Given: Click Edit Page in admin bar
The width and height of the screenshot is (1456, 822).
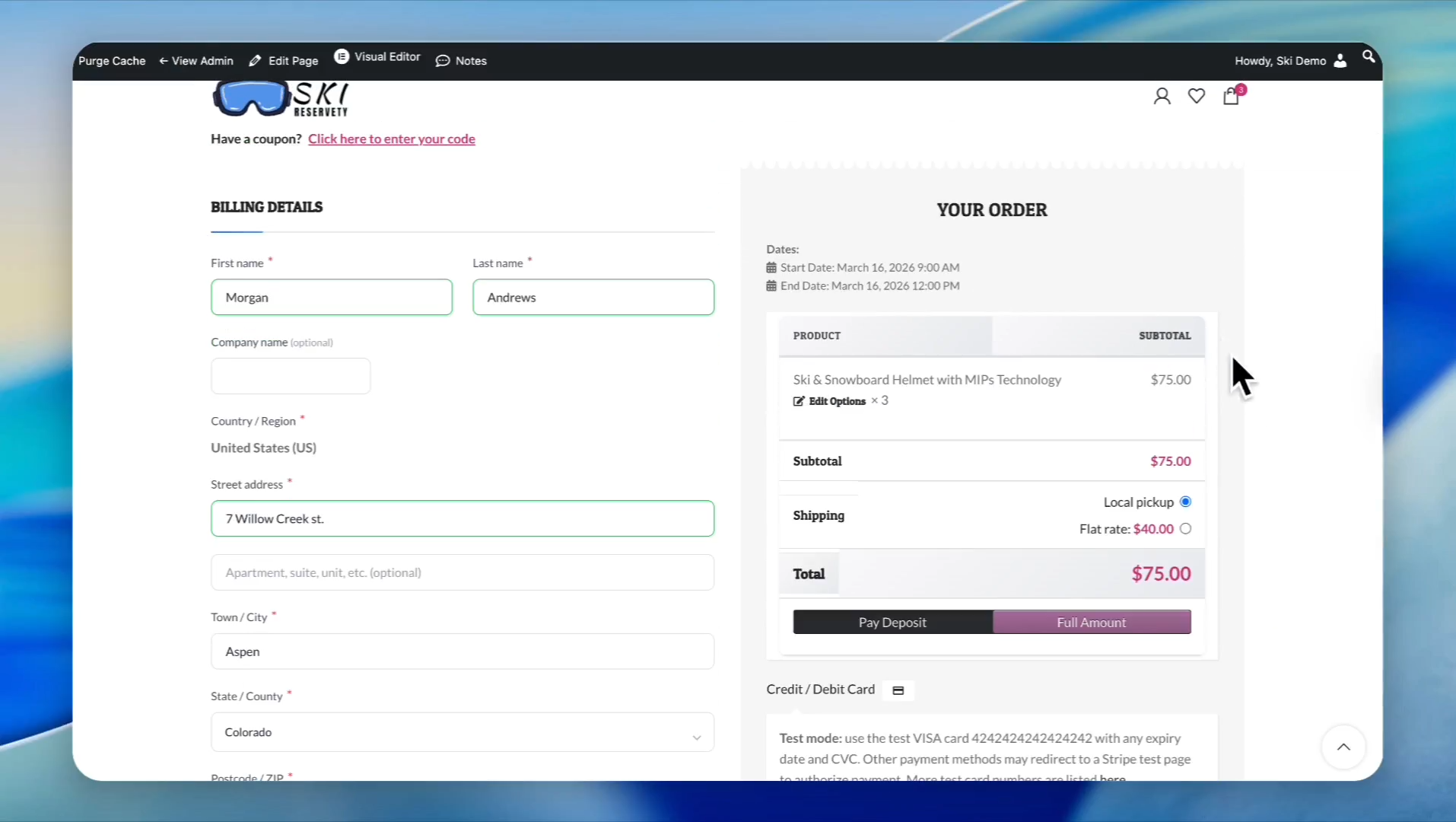Looking at the screenshot, I should click(x=284, y=61).
